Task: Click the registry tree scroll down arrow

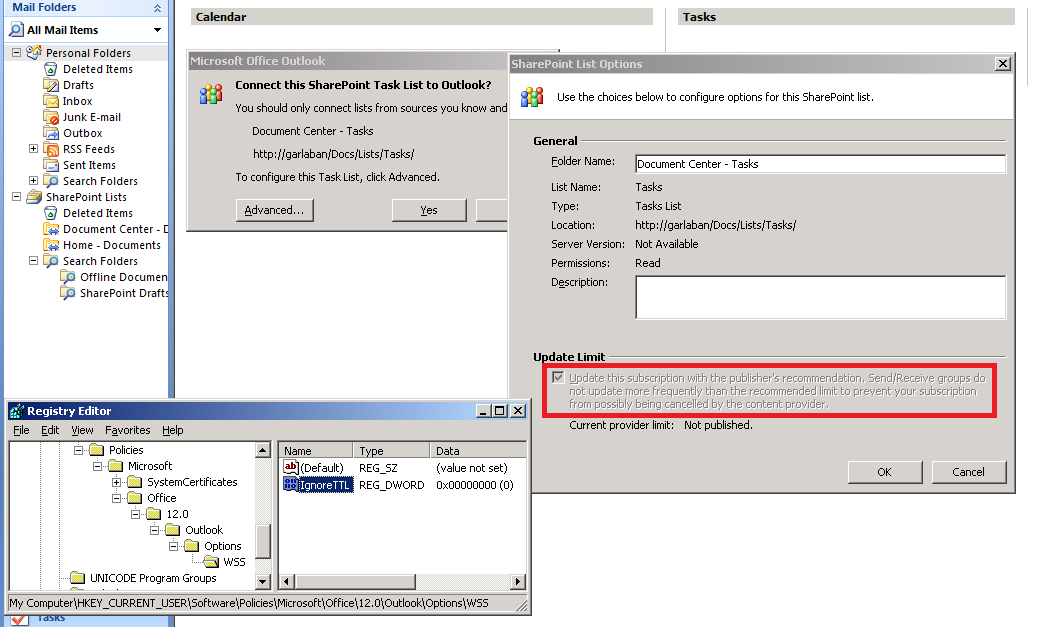Action: pyautogui.click(x=263, y=581)
